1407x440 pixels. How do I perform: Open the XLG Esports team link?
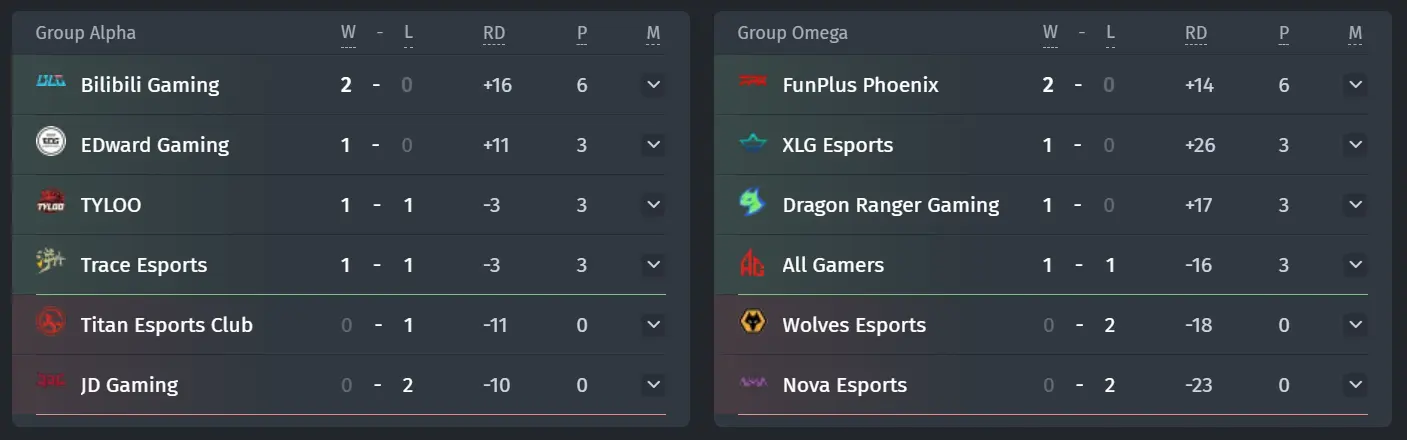[x=838, y=145]
